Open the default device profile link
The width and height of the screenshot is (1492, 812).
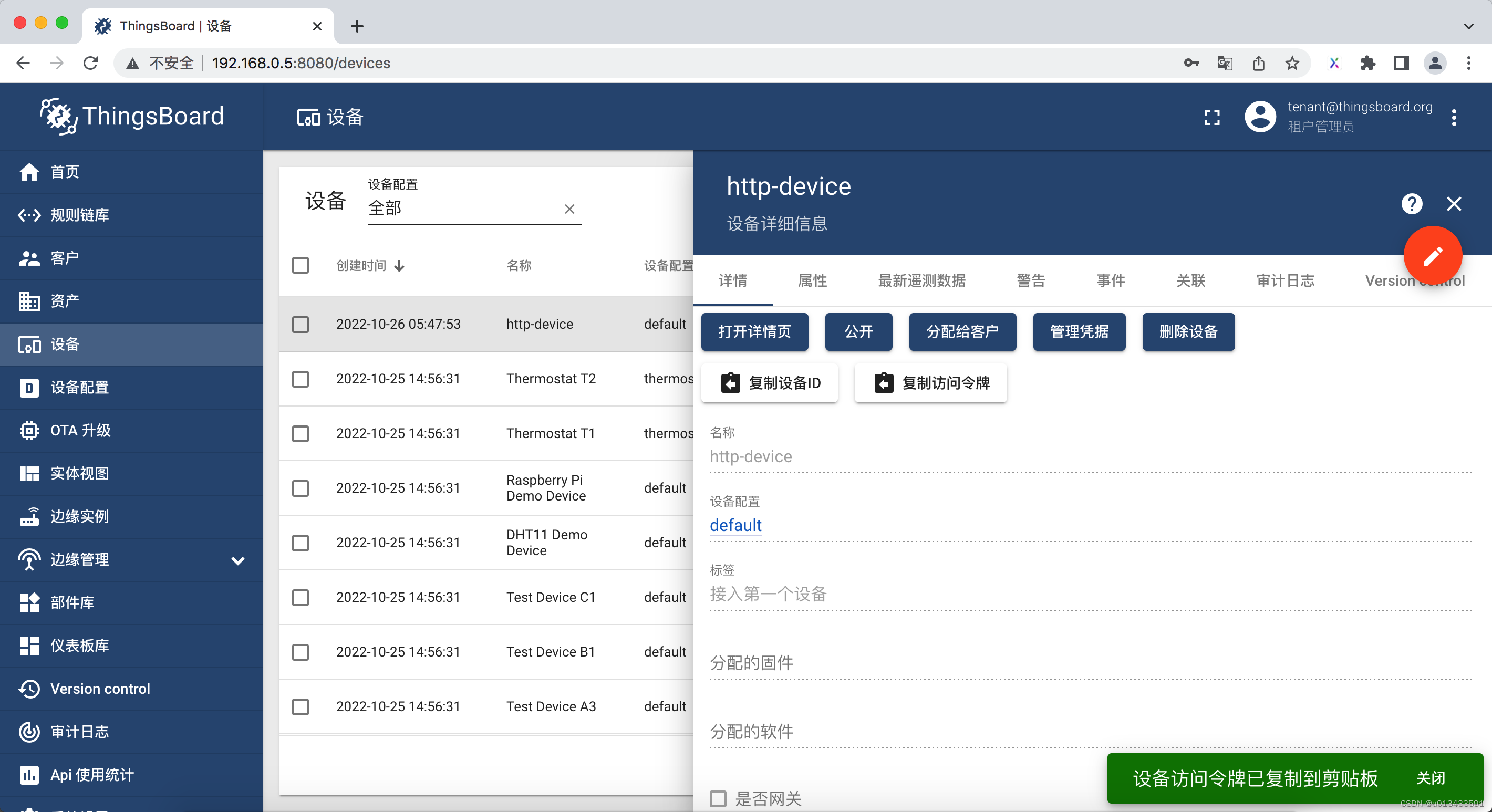pyautogui.click(x=735, y=525)
